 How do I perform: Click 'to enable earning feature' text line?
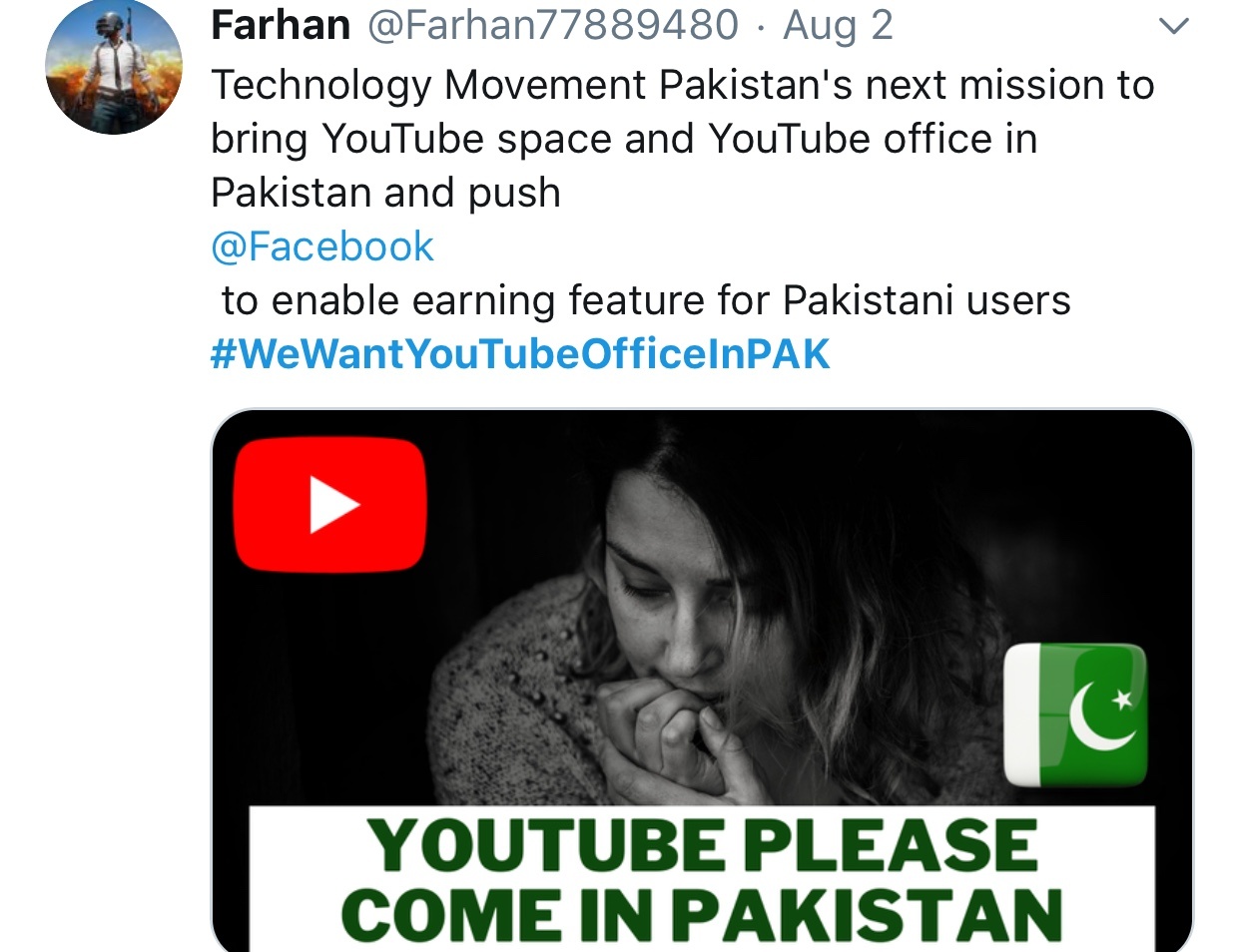[x=646, y=300]
